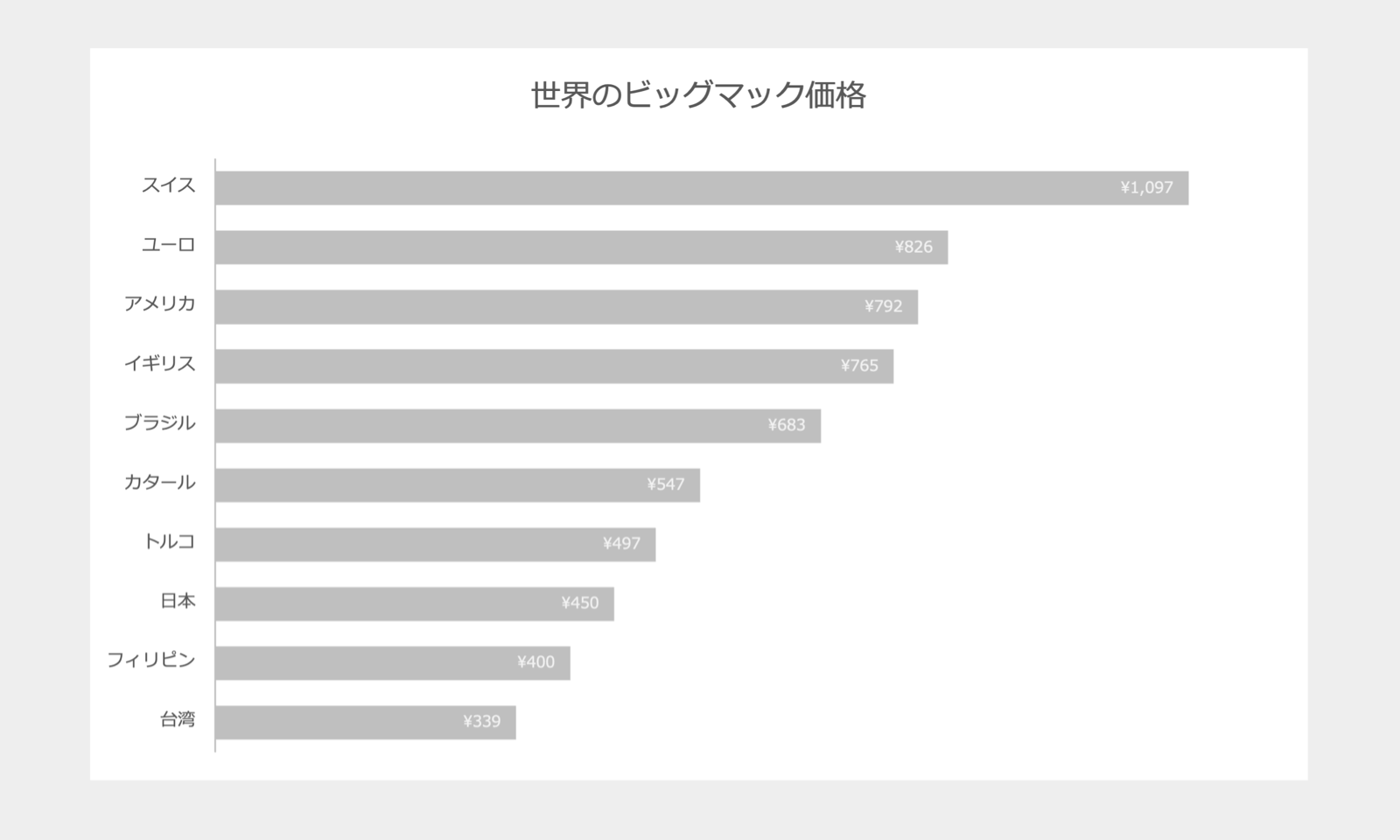Select the 台湾 bar
Viewport: 1400px width, 840px height.
point(366,723)
